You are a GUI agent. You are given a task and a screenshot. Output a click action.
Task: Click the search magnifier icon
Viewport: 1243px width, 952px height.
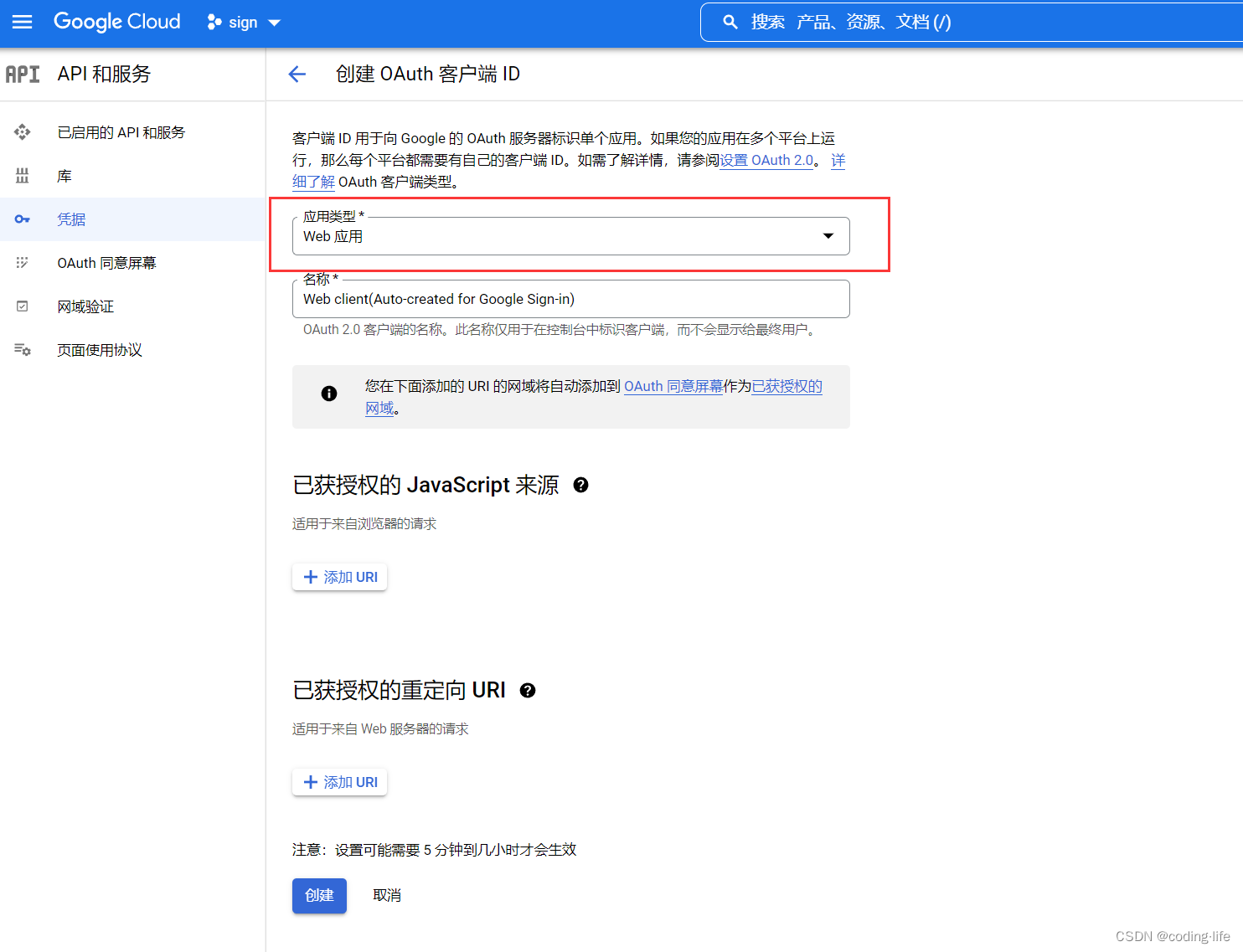point(730,22)
